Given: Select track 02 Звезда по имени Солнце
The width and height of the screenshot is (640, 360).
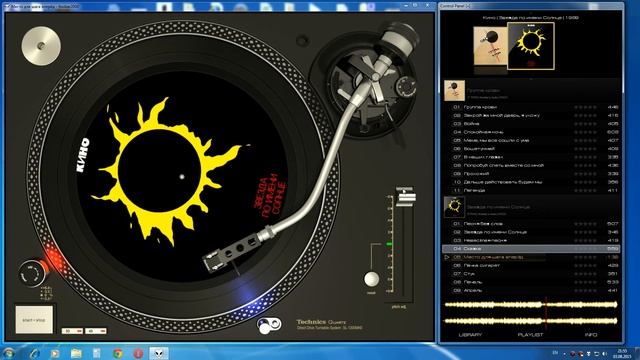Looking at the screenshot, I should [532, 232].
